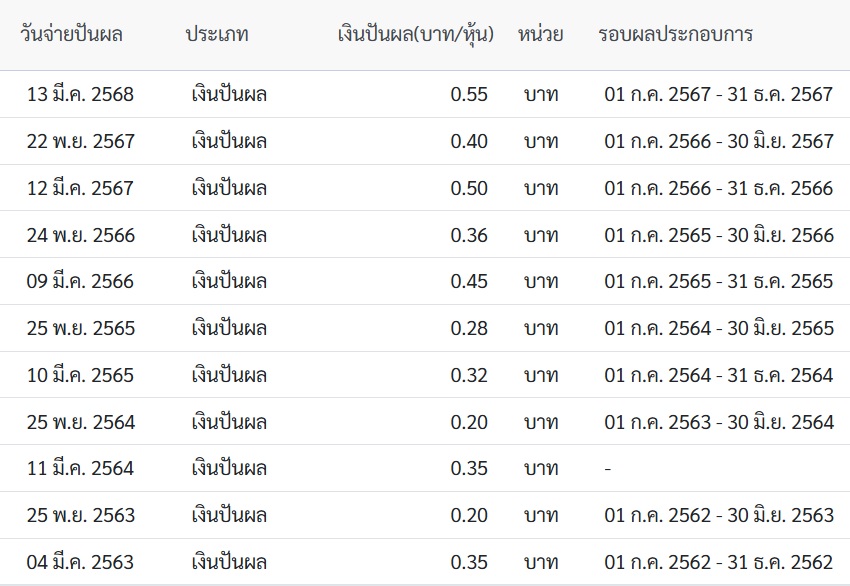Click the วันจ่ายปันผล column header
The width and height of the screenshot is (850, 586).
click(72, 35)
